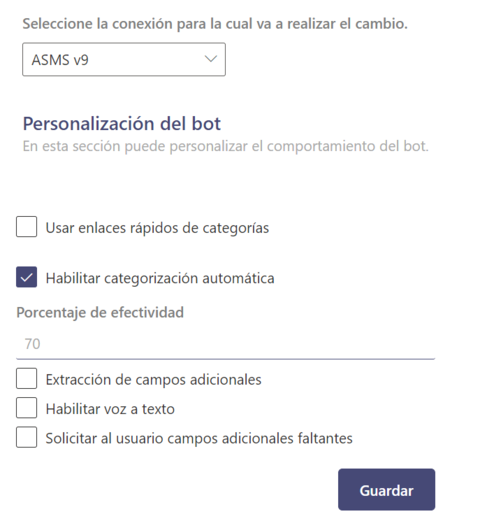Click the Seleccione la conexión instruction text
Viewport: 480px width, 528px height.
tap(215, 24)
